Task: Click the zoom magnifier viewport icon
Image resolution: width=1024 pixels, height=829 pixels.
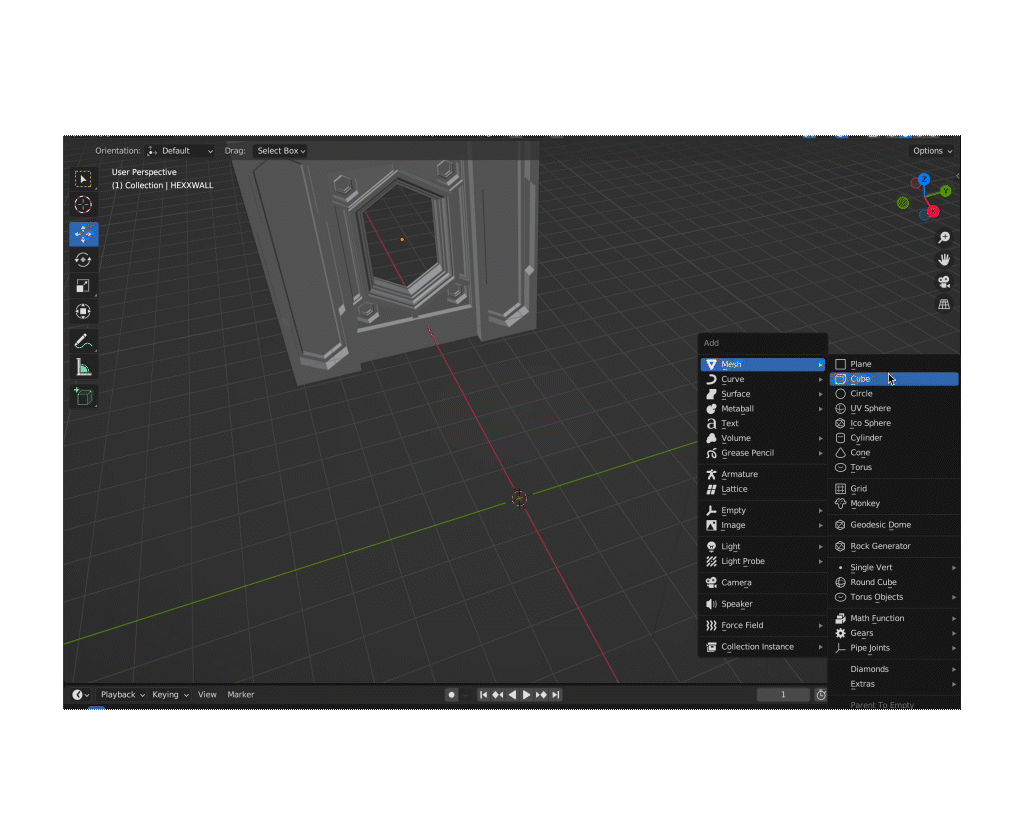Action: click(944, 238)
